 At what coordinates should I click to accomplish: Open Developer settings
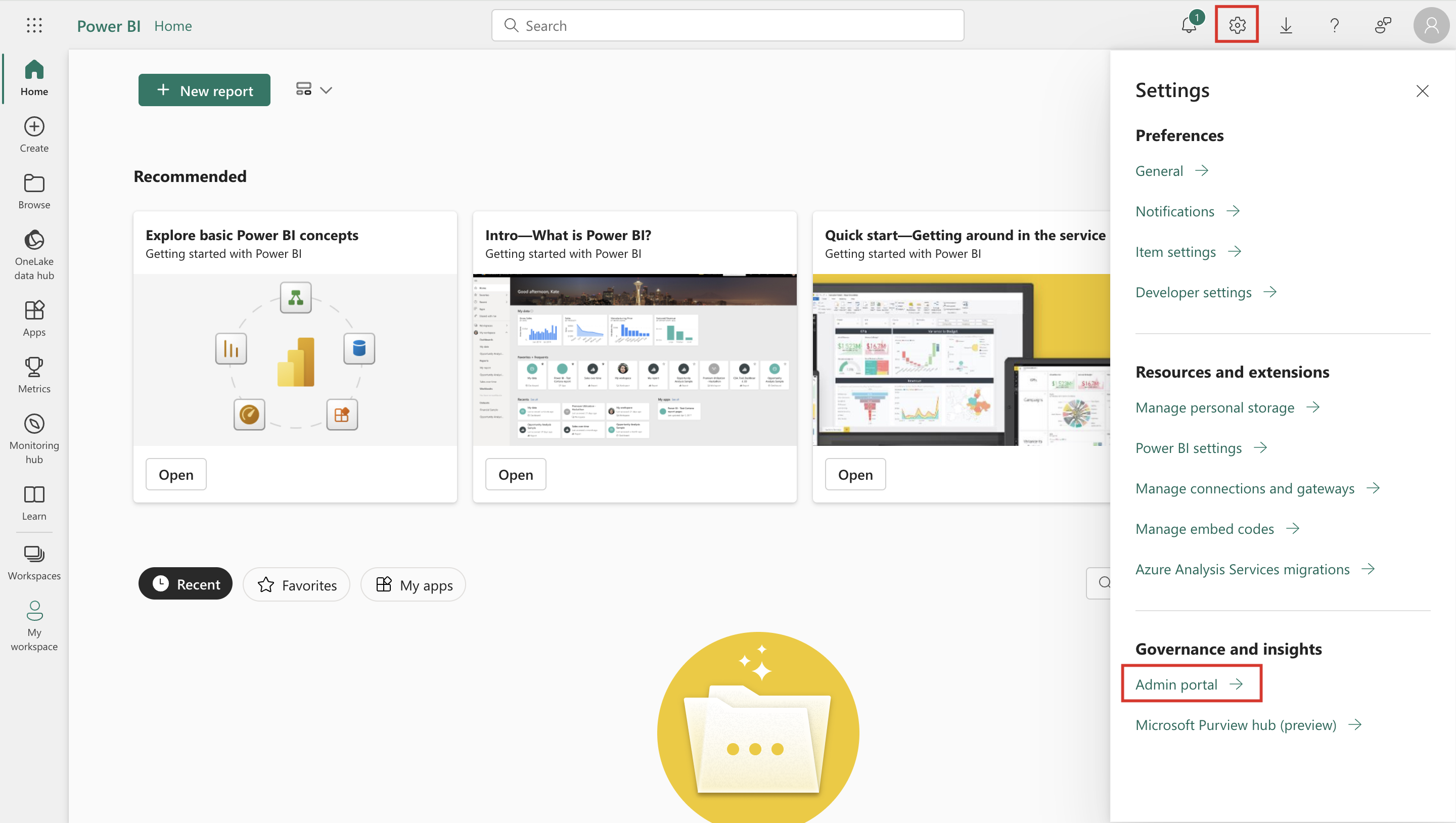coord(1206,292)
